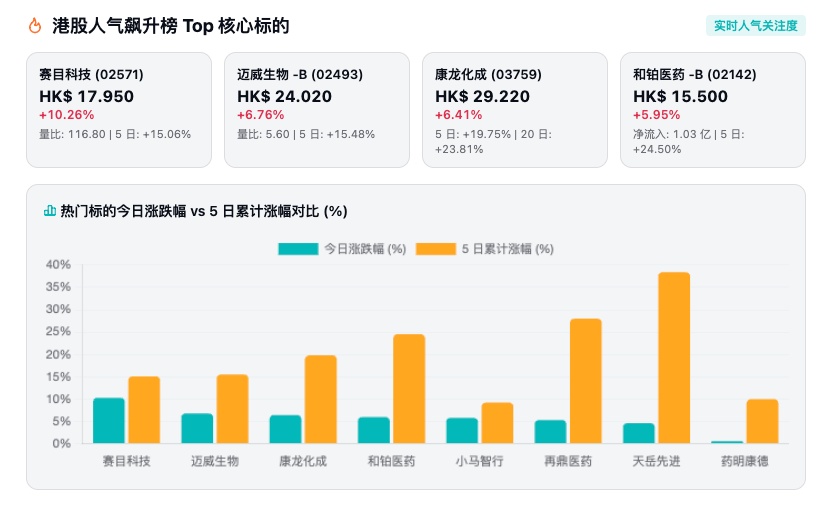Click the bar chart icon before 热门标的
This screenshot has height=508, width=833.
pos(49,211)
